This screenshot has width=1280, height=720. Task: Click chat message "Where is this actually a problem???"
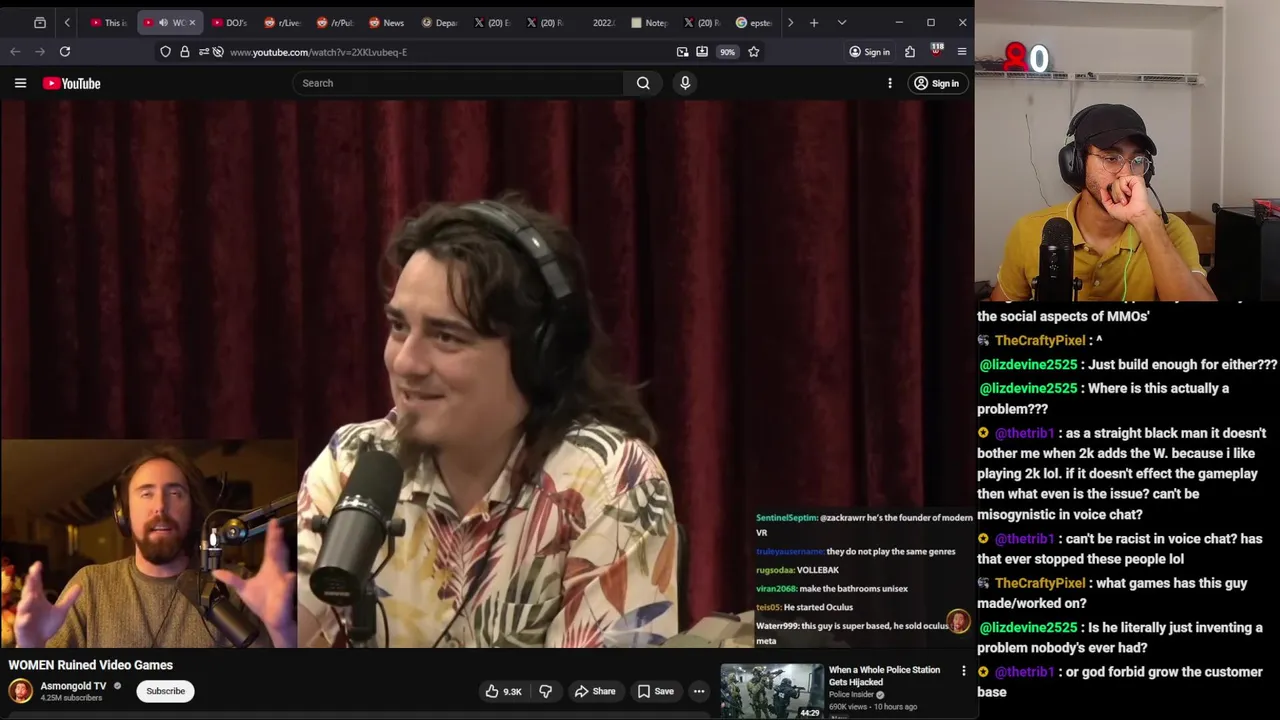click(1104, 398)
